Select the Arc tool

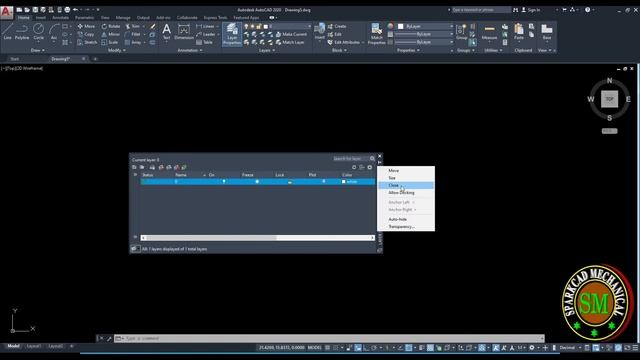point(54,31)
